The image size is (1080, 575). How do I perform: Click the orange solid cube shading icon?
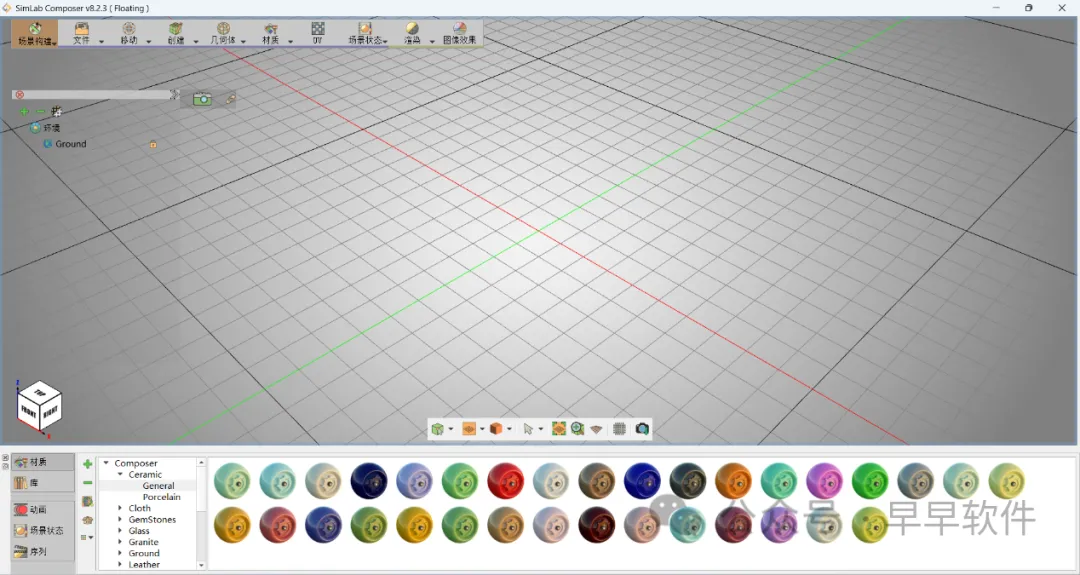[496, 429]
